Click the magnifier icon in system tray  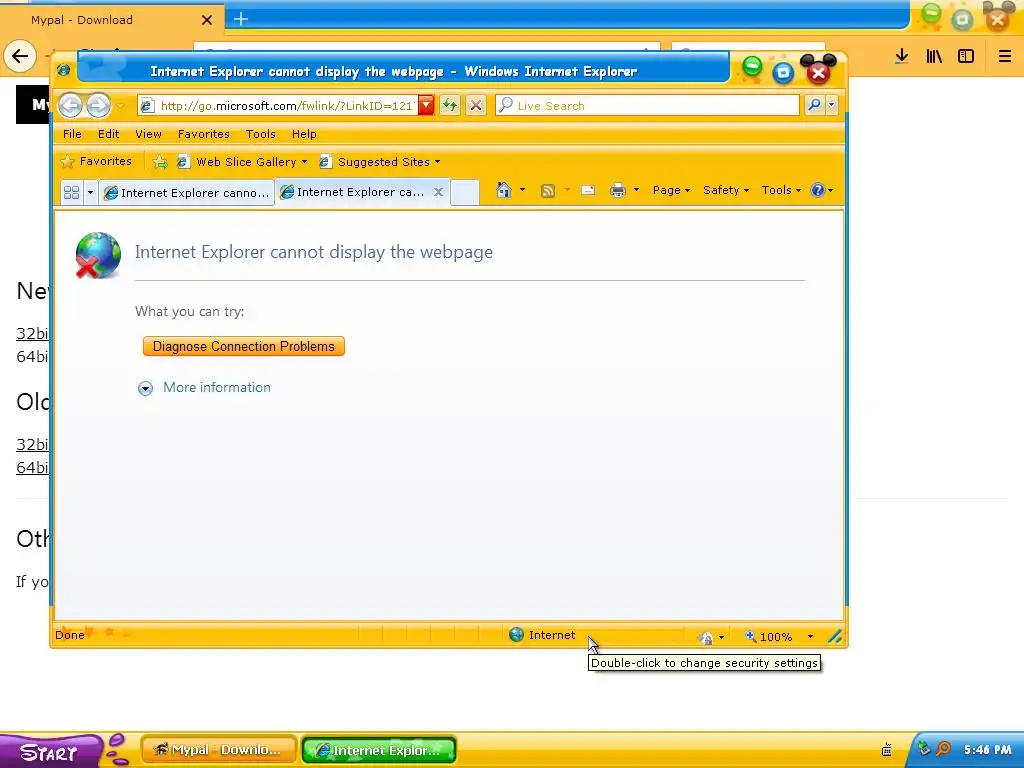click(943, 749)
